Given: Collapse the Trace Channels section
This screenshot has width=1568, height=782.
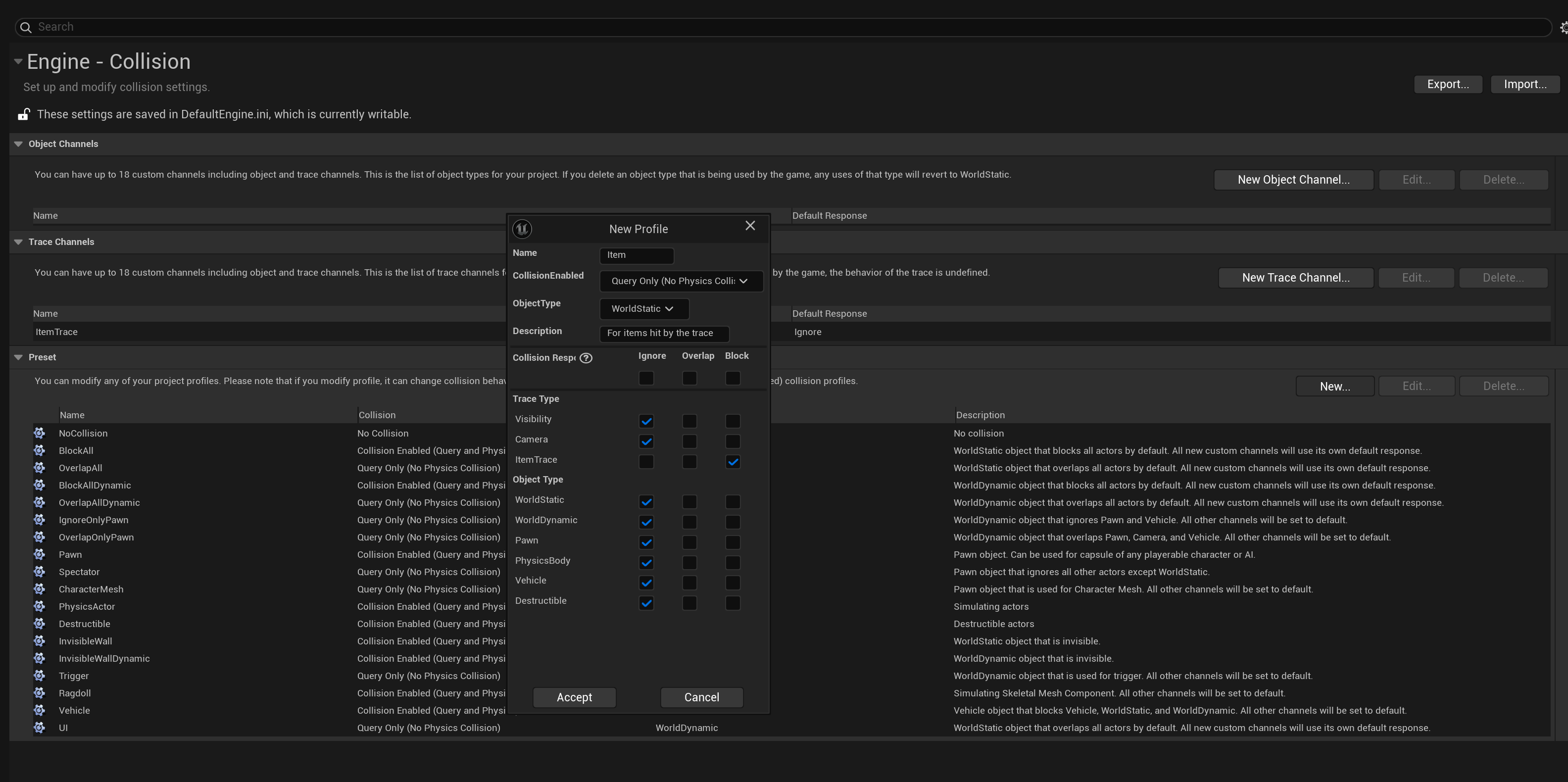Looking at the screenshot, I should [x=18, y=242].
